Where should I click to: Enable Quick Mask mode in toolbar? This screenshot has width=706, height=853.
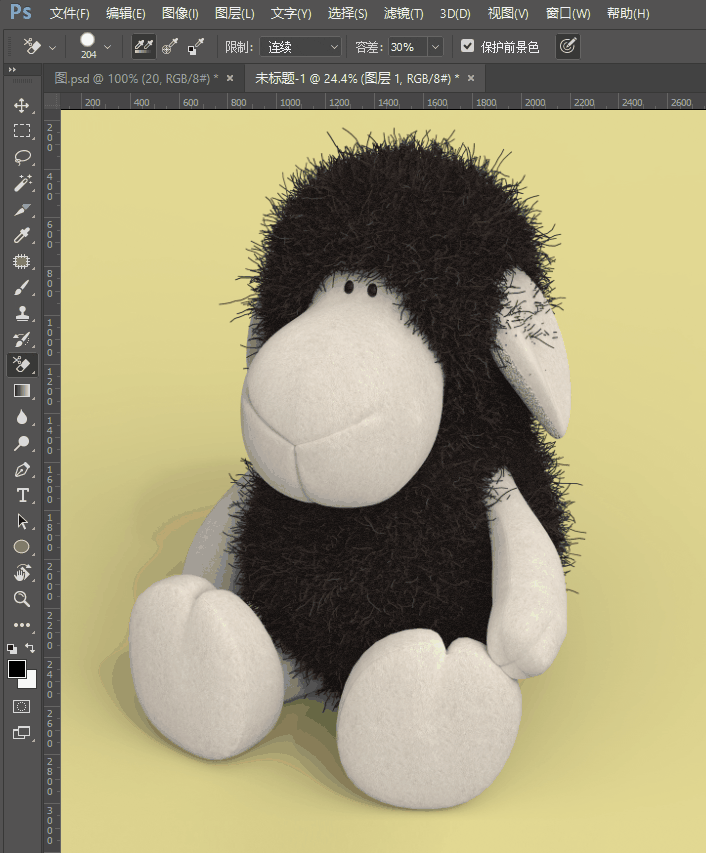tap(21, 706)
